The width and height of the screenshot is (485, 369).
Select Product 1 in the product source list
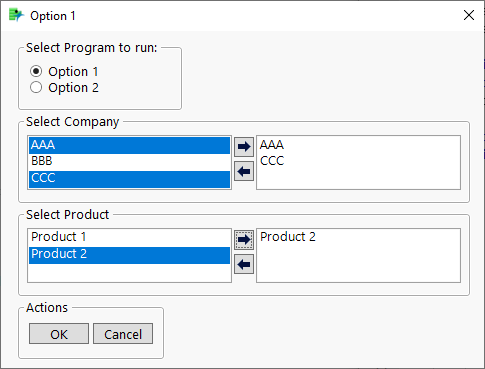[x=129, y=237]
